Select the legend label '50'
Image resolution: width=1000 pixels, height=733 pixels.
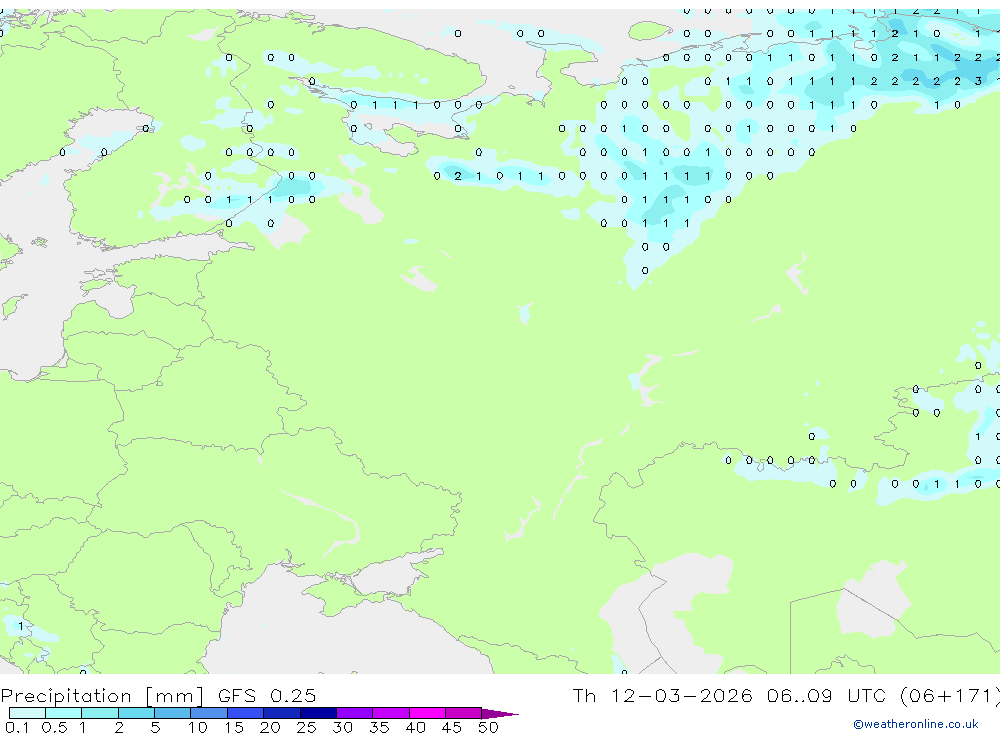point(488,727)
